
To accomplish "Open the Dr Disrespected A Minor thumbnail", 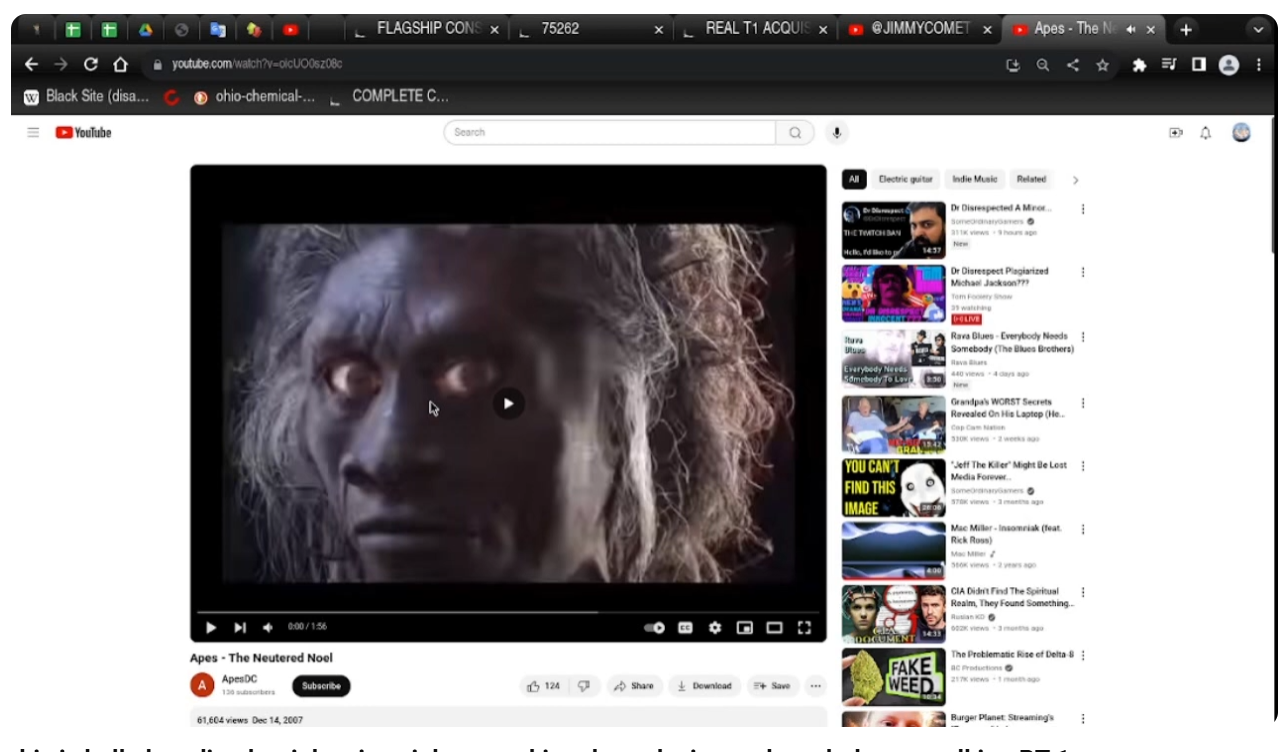I will coord(893,230).
